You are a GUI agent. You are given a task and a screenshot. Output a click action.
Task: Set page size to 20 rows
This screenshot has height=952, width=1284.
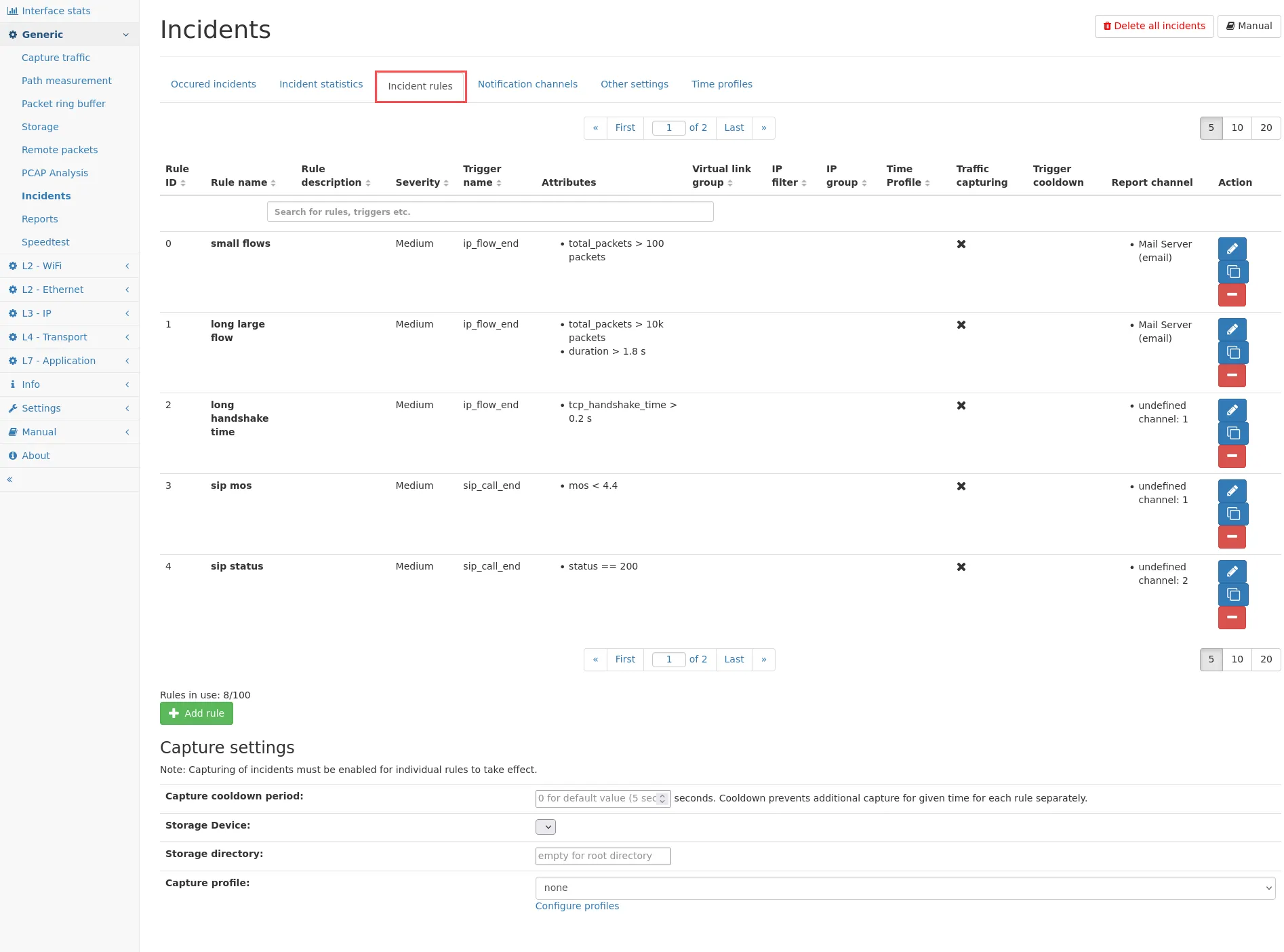click(x=1266, y=127)
